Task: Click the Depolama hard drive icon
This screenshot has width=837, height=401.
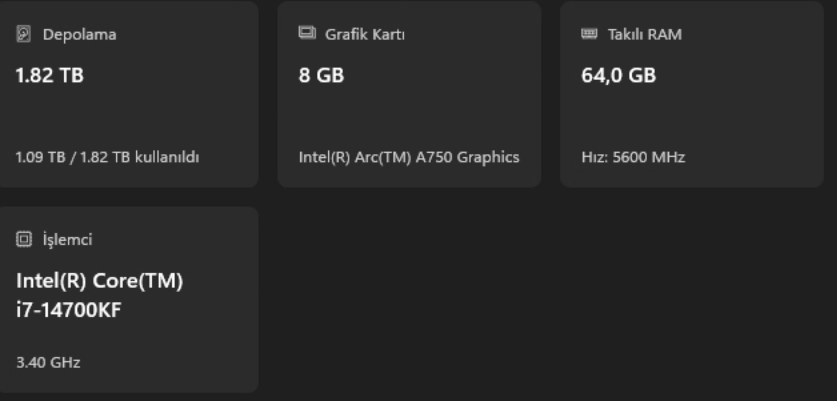Action: pos(23,34)
